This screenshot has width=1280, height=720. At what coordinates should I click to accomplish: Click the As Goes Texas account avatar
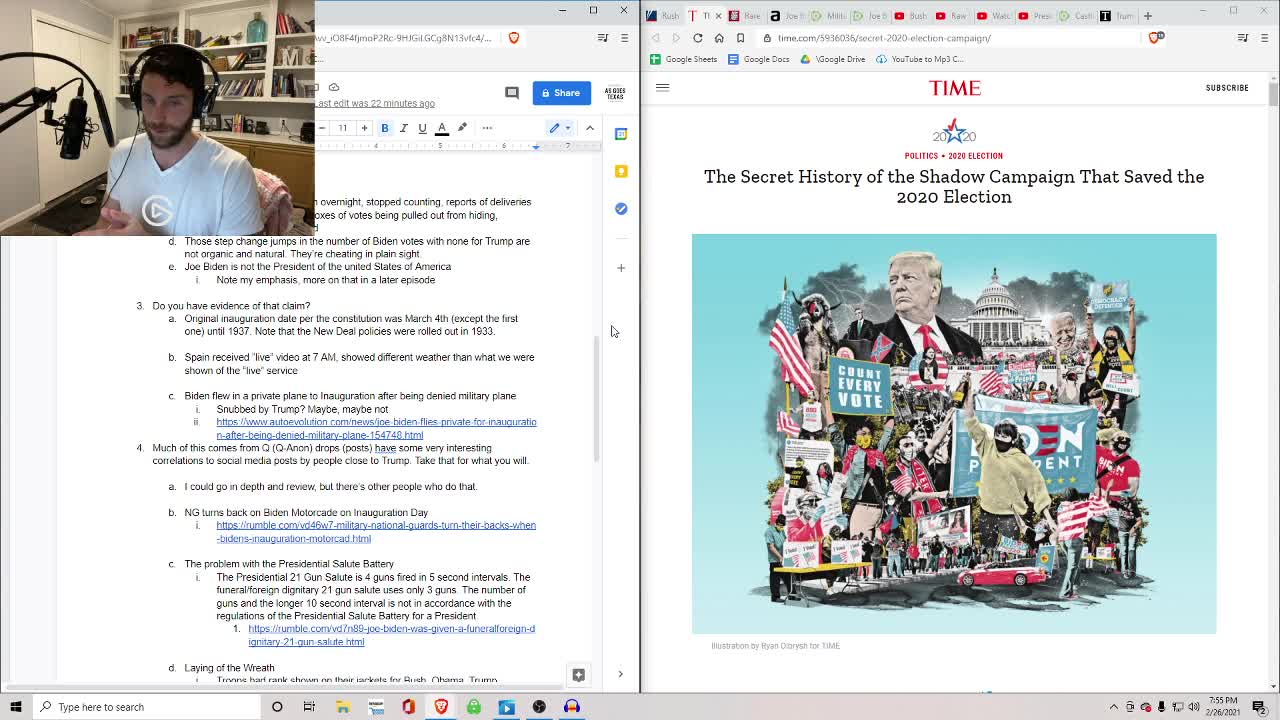pyautogui.click(x=615, y=93)
